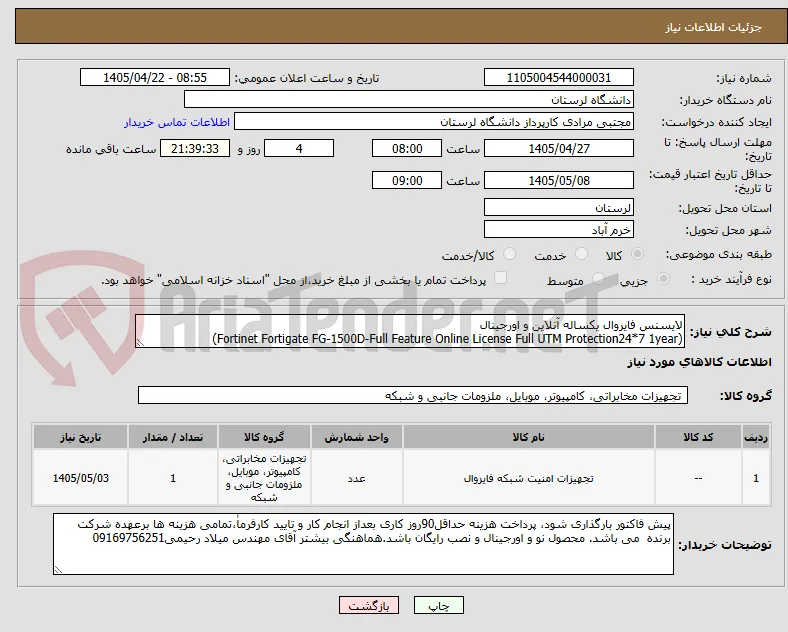Image resolution: width=788 pixels, height=632 pixels.
Task: Click delivery province field لرستان
Action: 559,207
